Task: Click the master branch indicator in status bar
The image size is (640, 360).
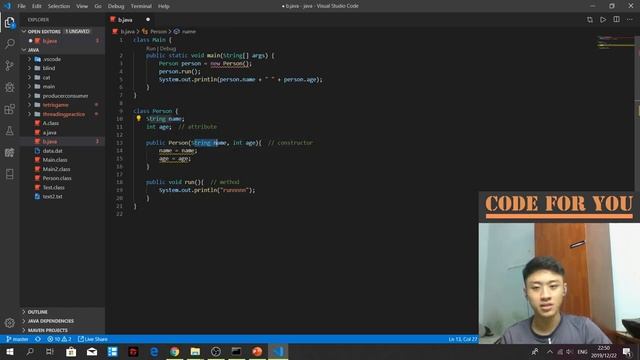Action: pos(18,339)
